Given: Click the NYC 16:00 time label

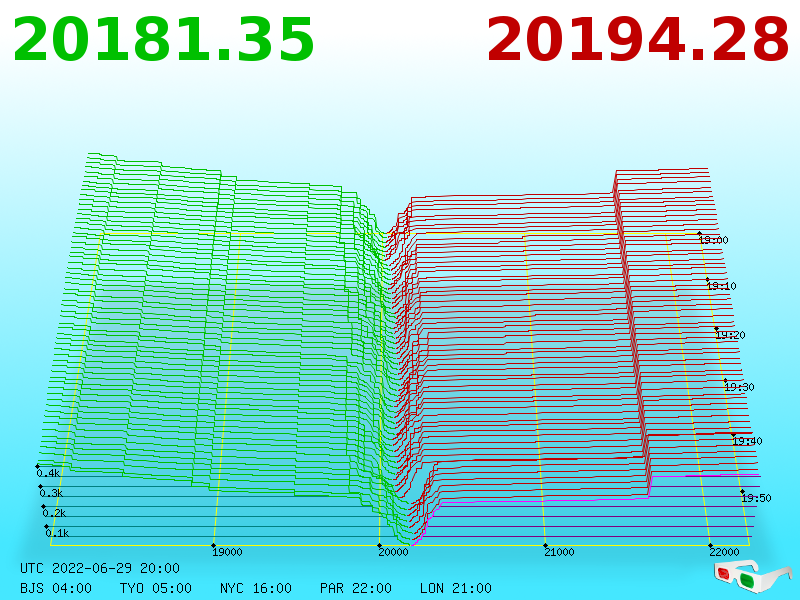Looking at the screenshot, I should coord(256,588).
